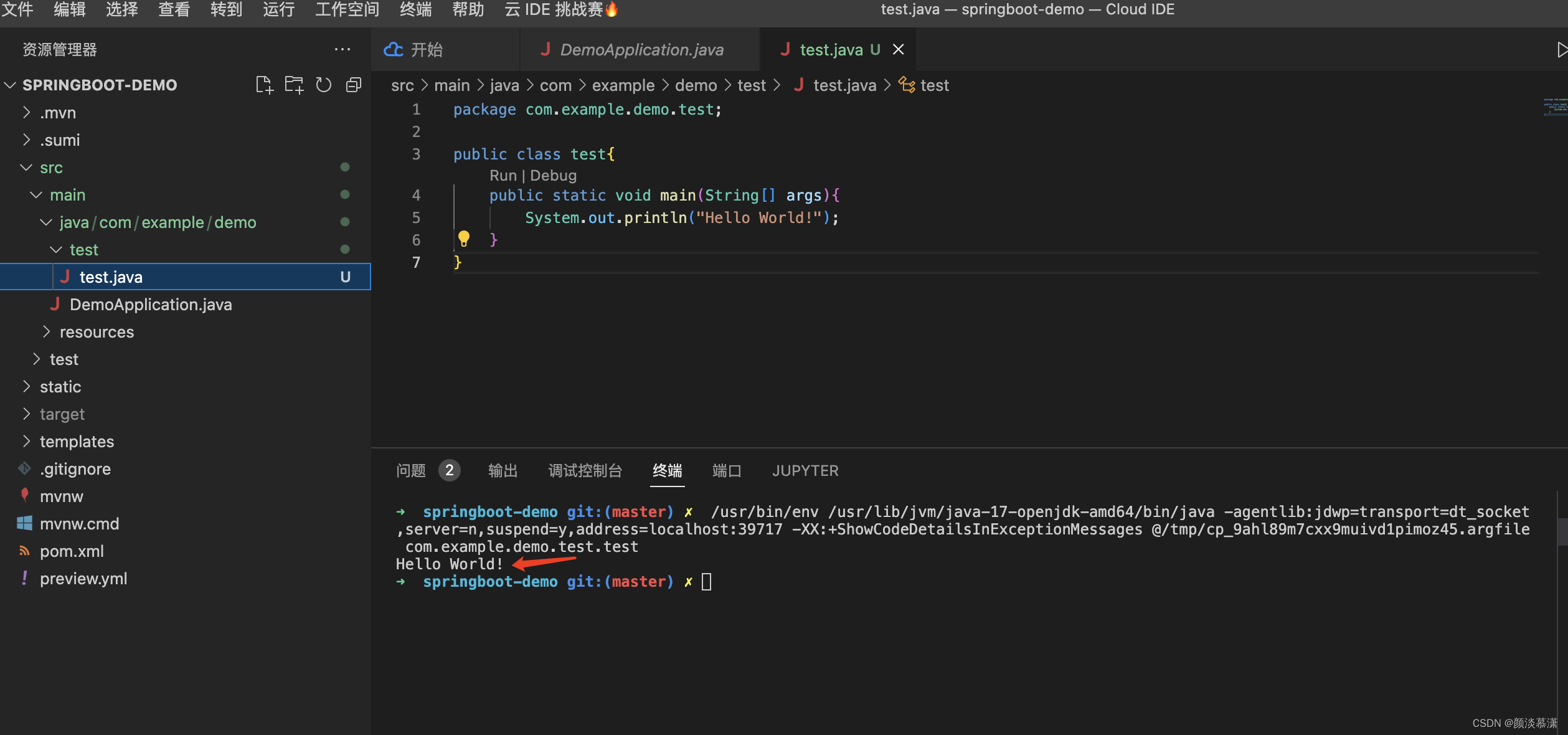Viewport: 1568px width, 735px height.
Task: Click the demo segment in breadcrumb
Action: 696,85
